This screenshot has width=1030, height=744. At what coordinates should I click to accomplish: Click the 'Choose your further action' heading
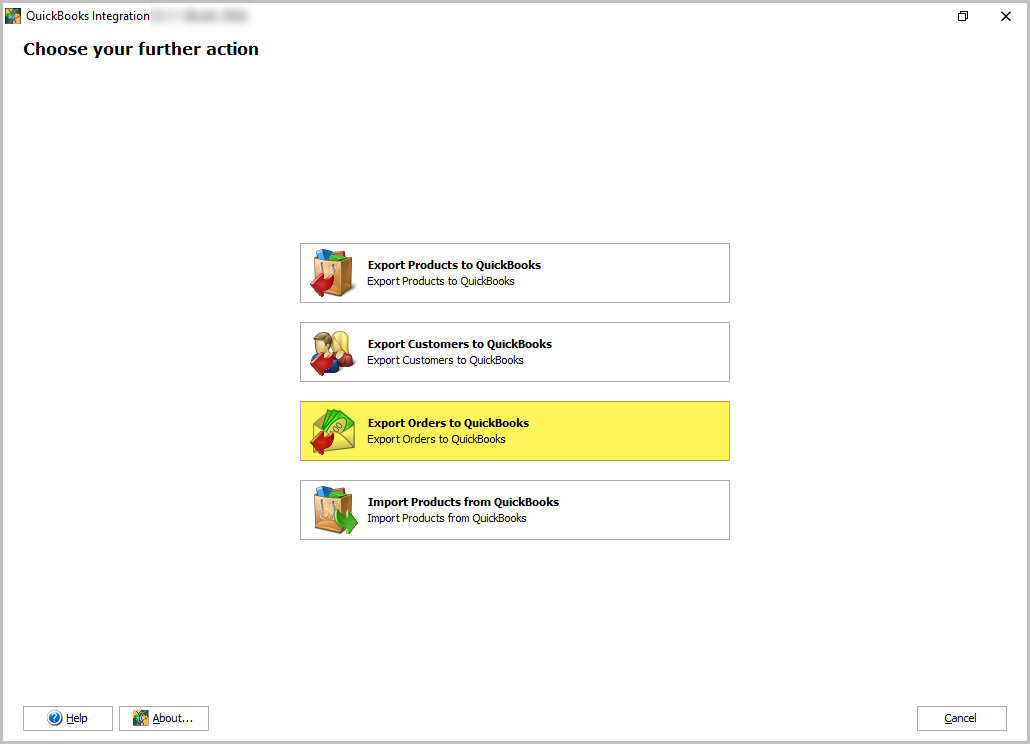pos(141,49)
